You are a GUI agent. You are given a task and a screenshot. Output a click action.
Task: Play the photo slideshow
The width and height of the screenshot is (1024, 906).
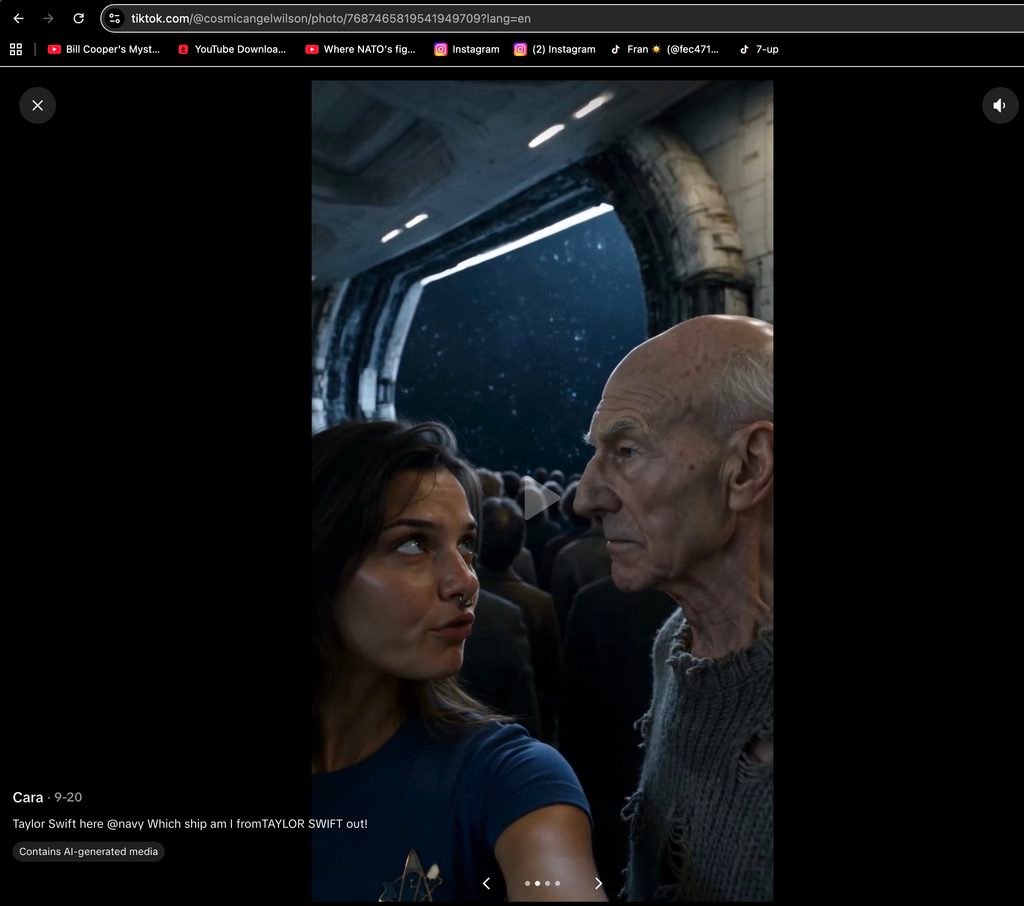tap(542, 498)
